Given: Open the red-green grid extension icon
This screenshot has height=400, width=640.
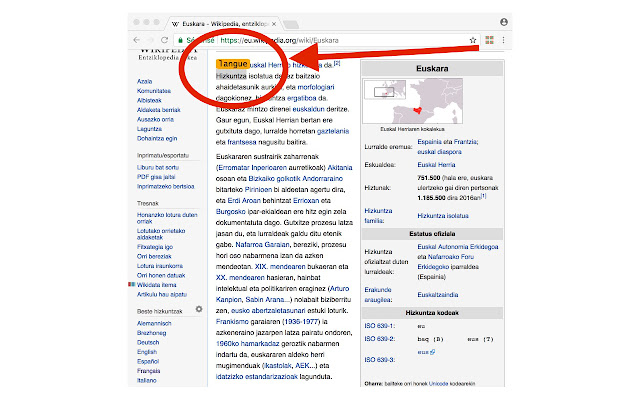Looking at the screenshot, I should tap(489, 40).
